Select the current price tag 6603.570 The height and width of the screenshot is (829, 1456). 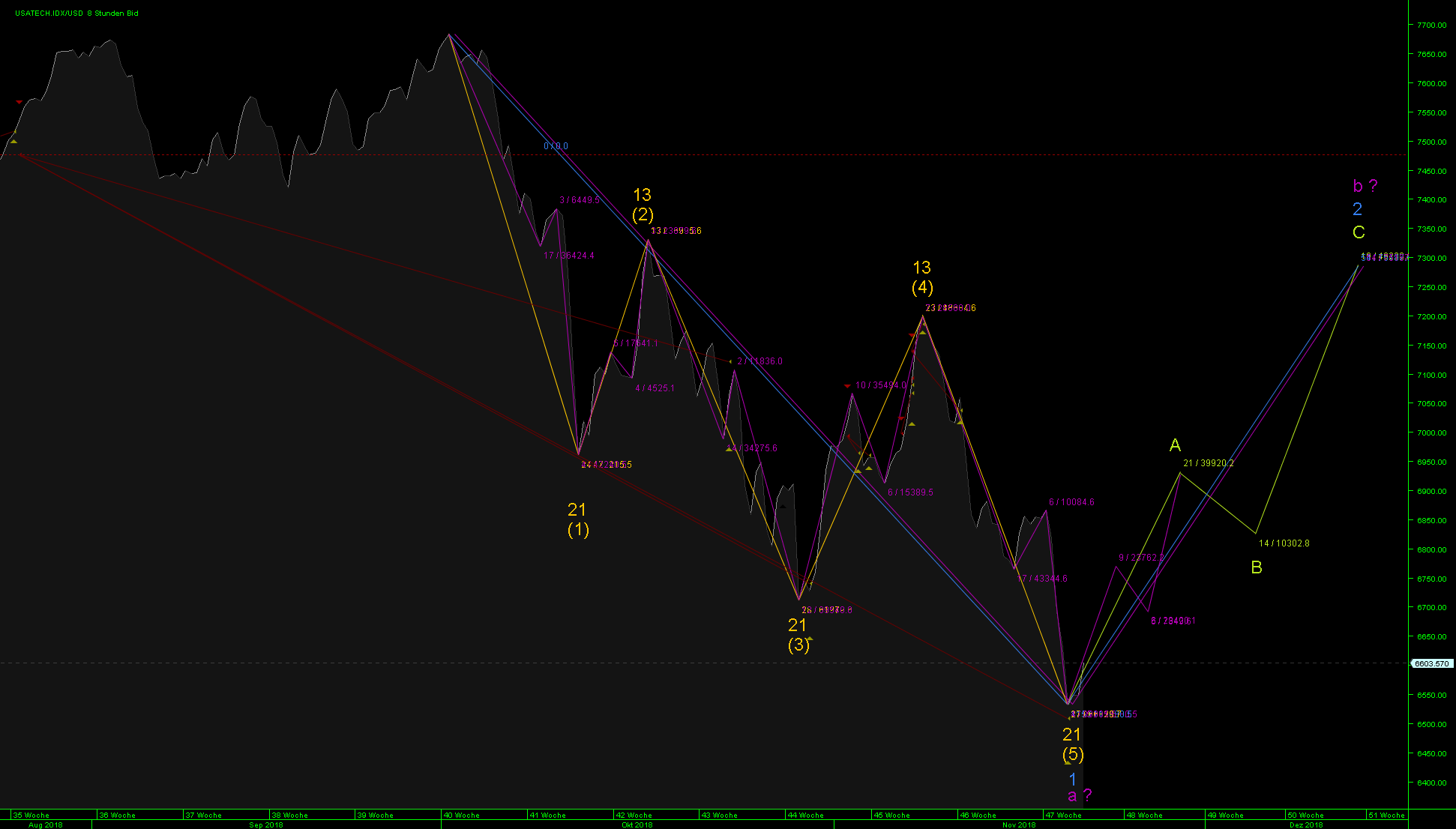pyautogui.click(x=1431, y=663)
